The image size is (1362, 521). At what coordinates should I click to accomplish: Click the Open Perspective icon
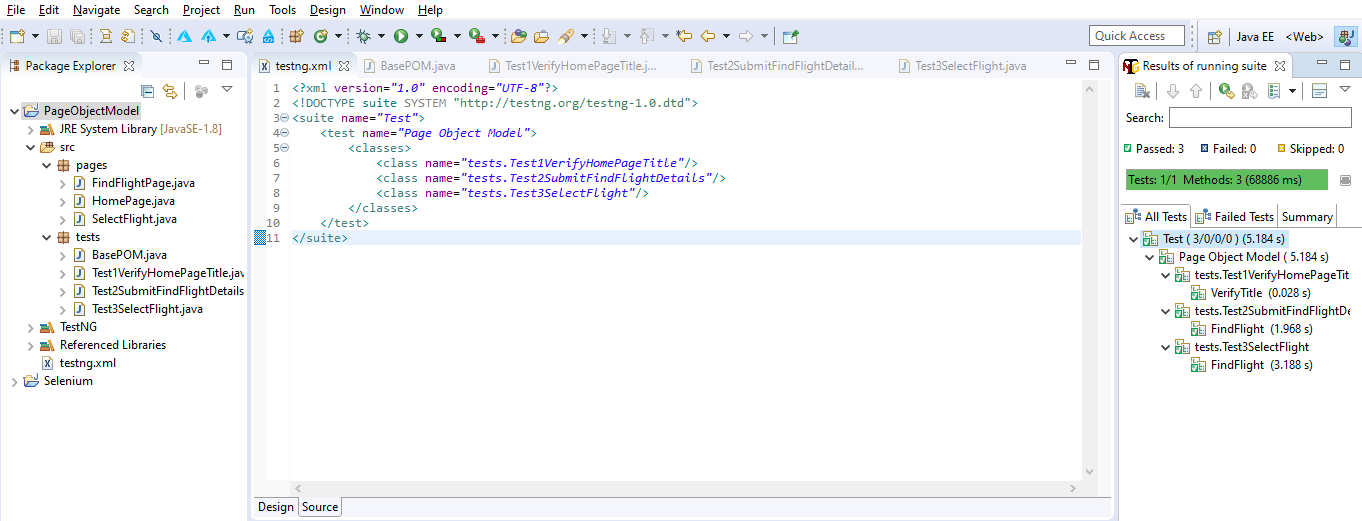(1214, 36)
